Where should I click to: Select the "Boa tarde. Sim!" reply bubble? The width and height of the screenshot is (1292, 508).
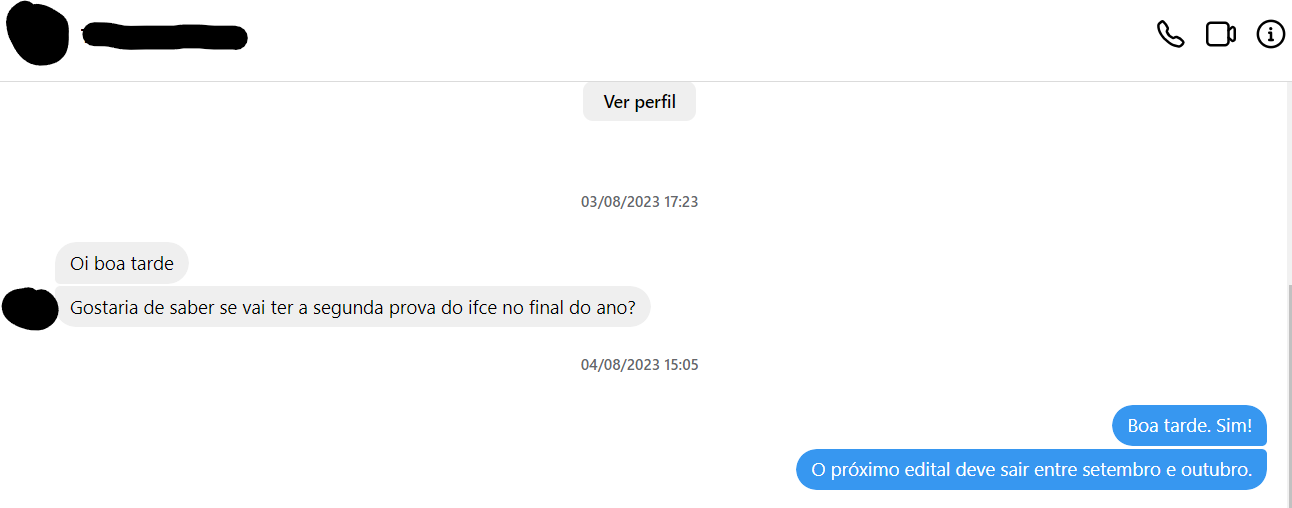point(1189,426)
